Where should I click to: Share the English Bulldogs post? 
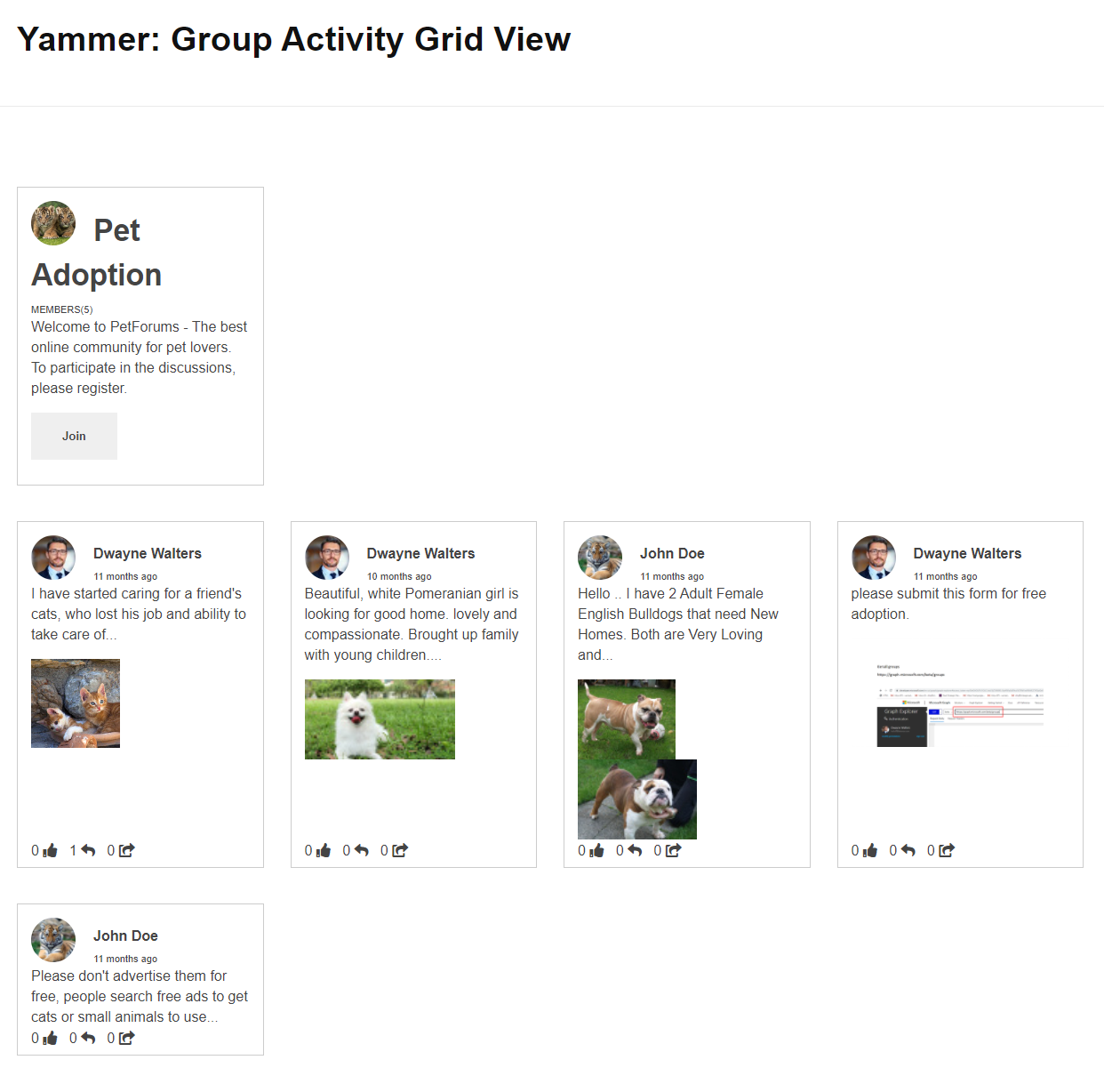tap(674, 851)
